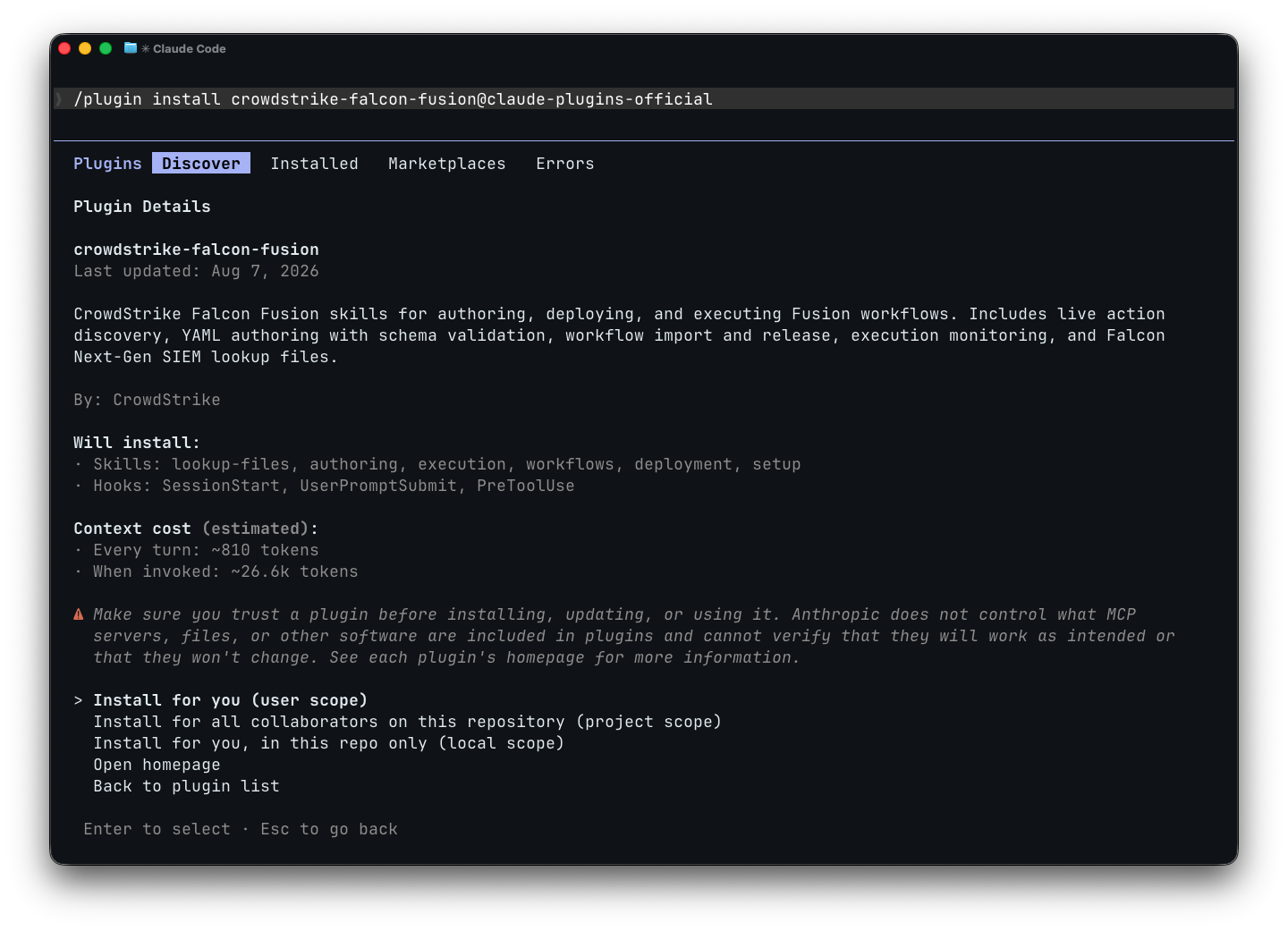Click the plugin description paragraph
The height and width of the screenshot is (931, 1288).
pyautogui.click(x=619, y=335)
